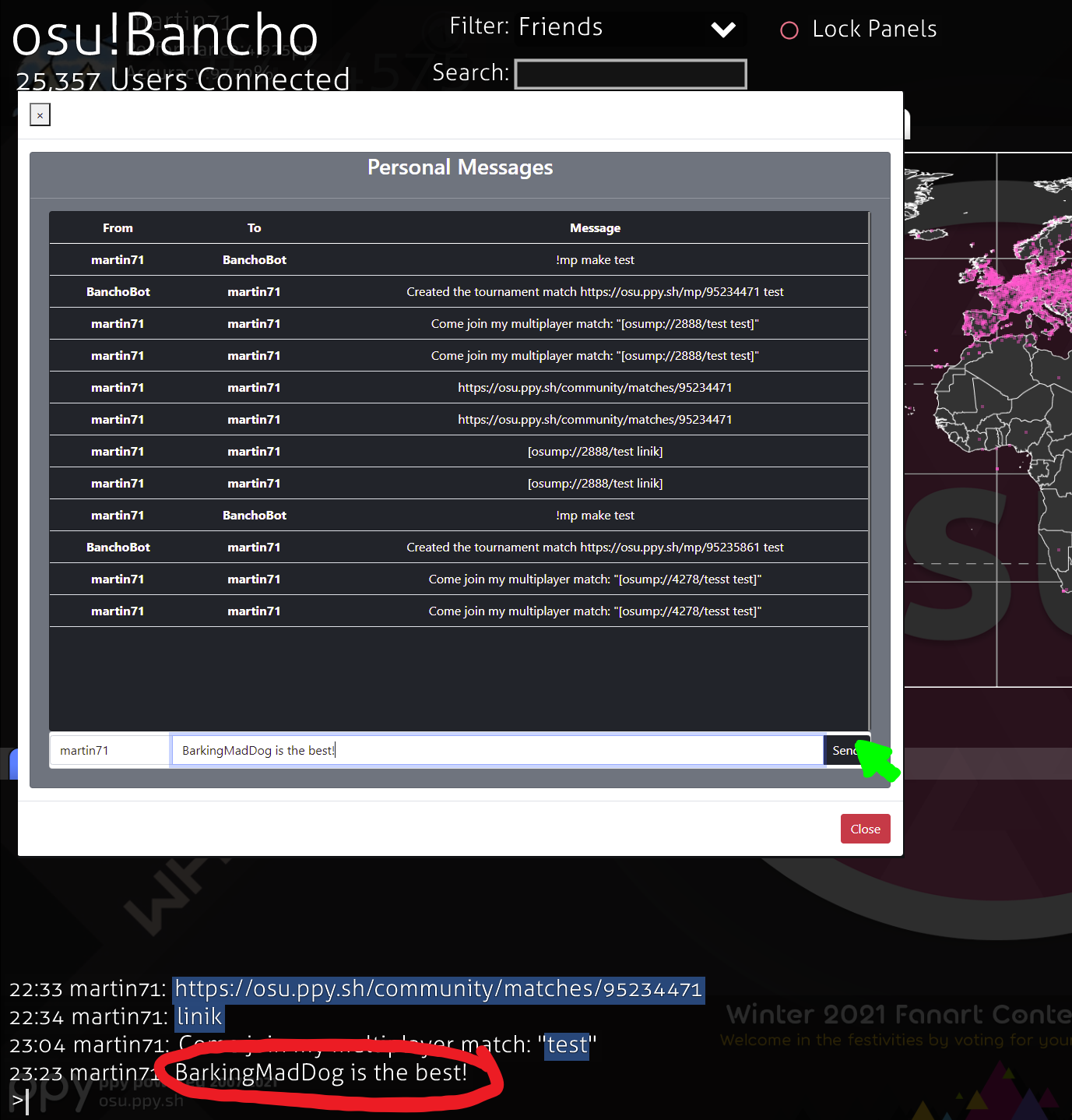Click the To column header
This screenshot has height=1120, width=1072.
point(254,228)
